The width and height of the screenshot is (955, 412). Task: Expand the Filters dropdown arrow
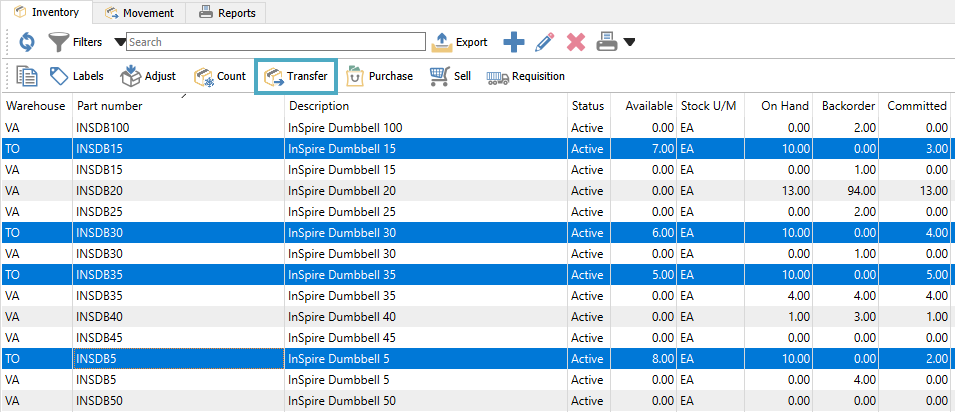[x=120, y=42]
